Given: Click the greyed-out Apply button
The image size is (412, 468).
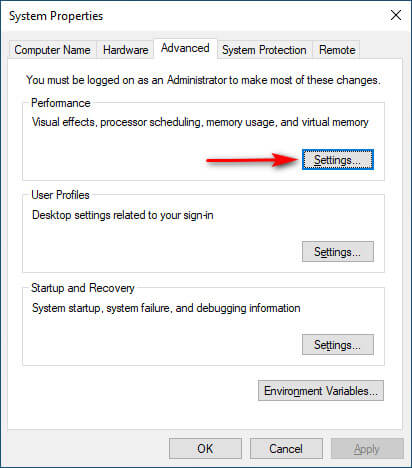Looking at the screenshot, I should [367, 449].
